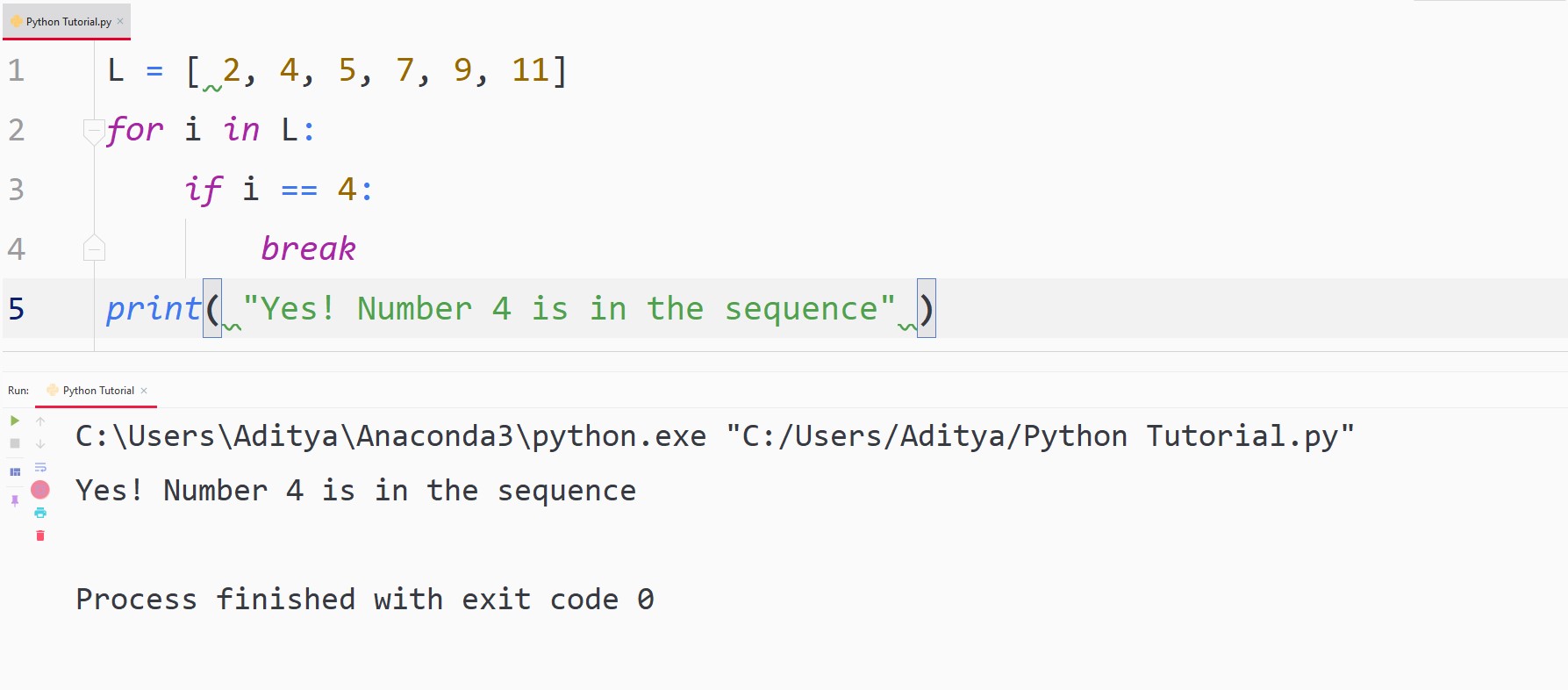Rerun the Python Tutorial configuration
This screenshot has height=690, width=1568.
coord(14,420)
